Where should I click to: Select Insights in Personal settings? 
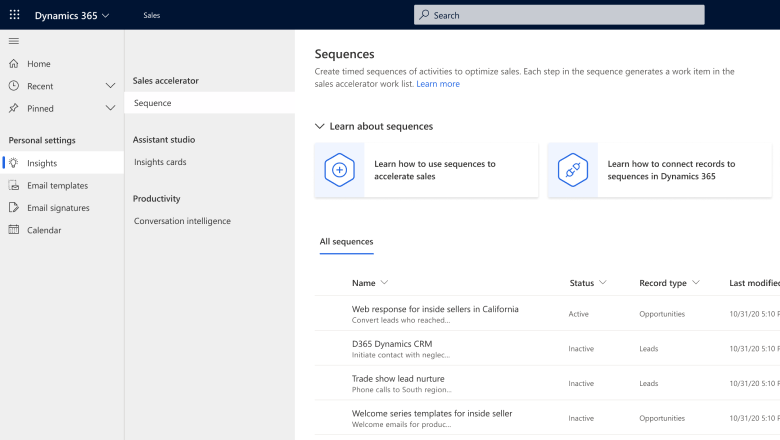pyautogui.click(x=42, y=163)
